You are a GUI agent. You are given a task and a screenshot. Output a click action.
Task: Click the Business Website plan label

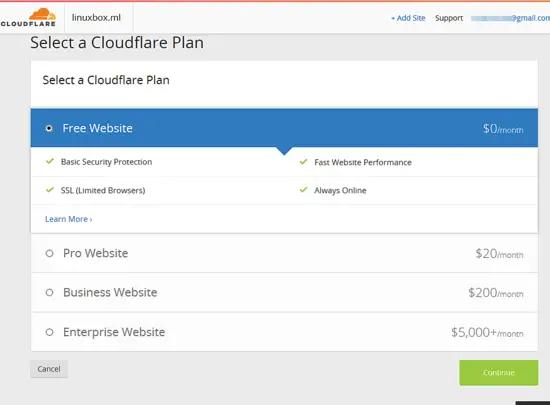click(110, 292)
